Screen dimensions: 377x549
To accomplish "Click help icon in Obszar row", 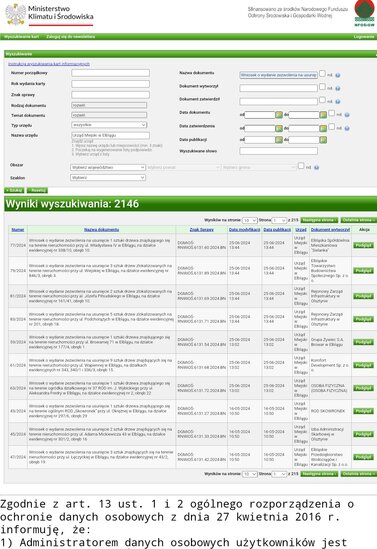I will (316, 168).
